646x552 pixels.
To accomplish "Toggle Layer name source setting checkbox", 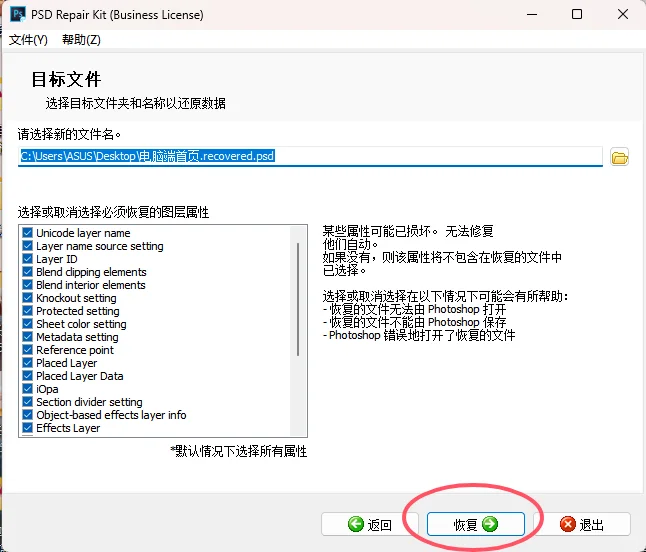I will [28, 246].
